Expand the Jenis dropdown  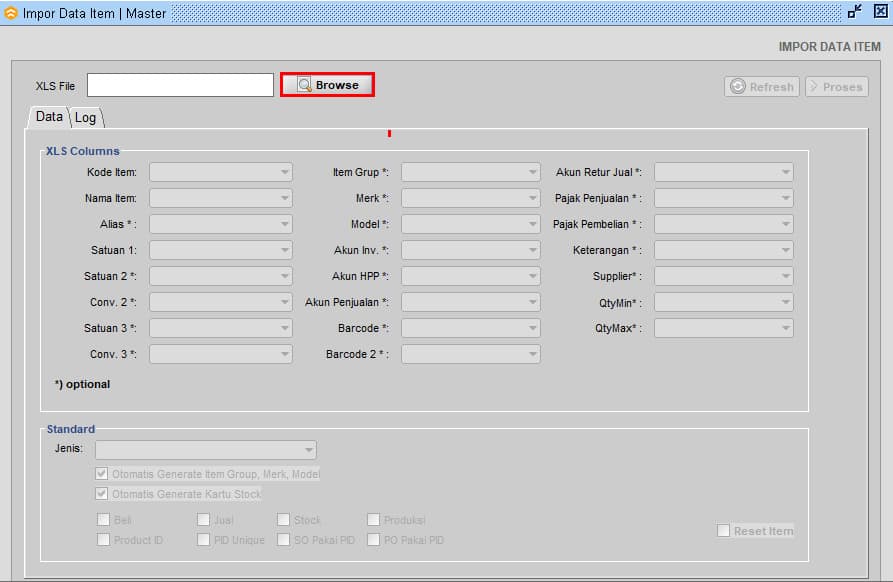(x=308, y=450)
